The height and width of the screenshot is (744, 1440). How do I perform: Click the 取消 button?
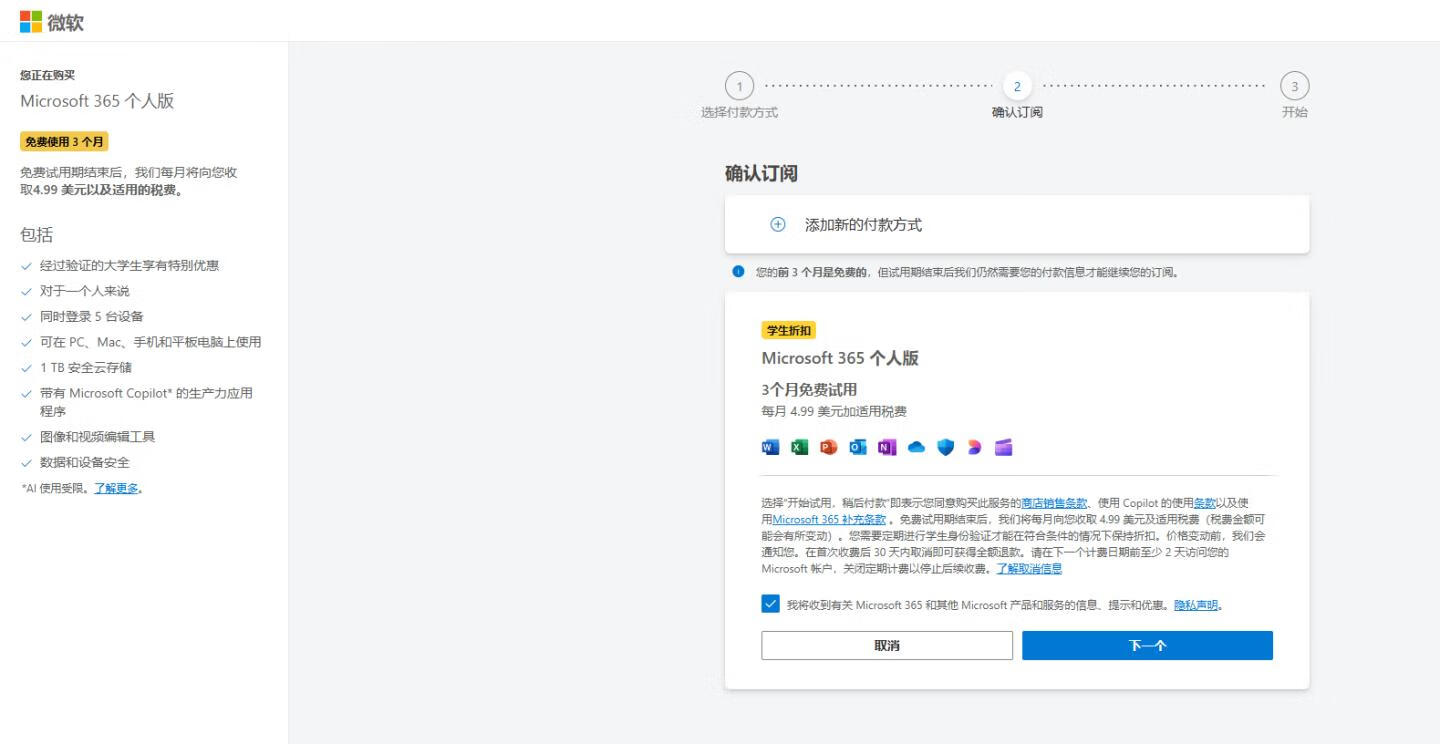pyautogui.click(x=886, y=646)
